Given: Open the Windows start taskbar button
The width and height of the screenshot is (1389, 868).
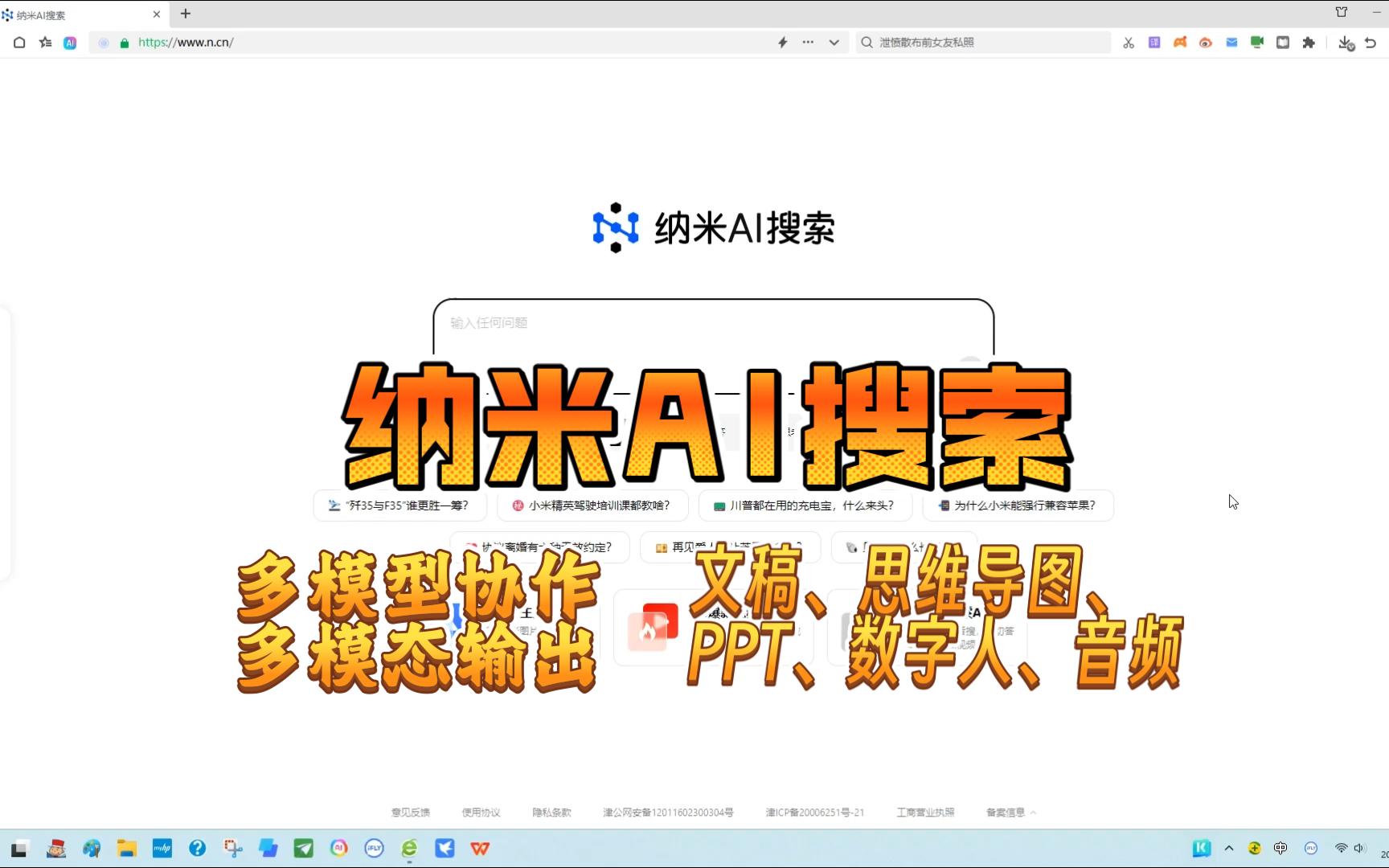Looking at the screenshot, I should coord(19,848).
